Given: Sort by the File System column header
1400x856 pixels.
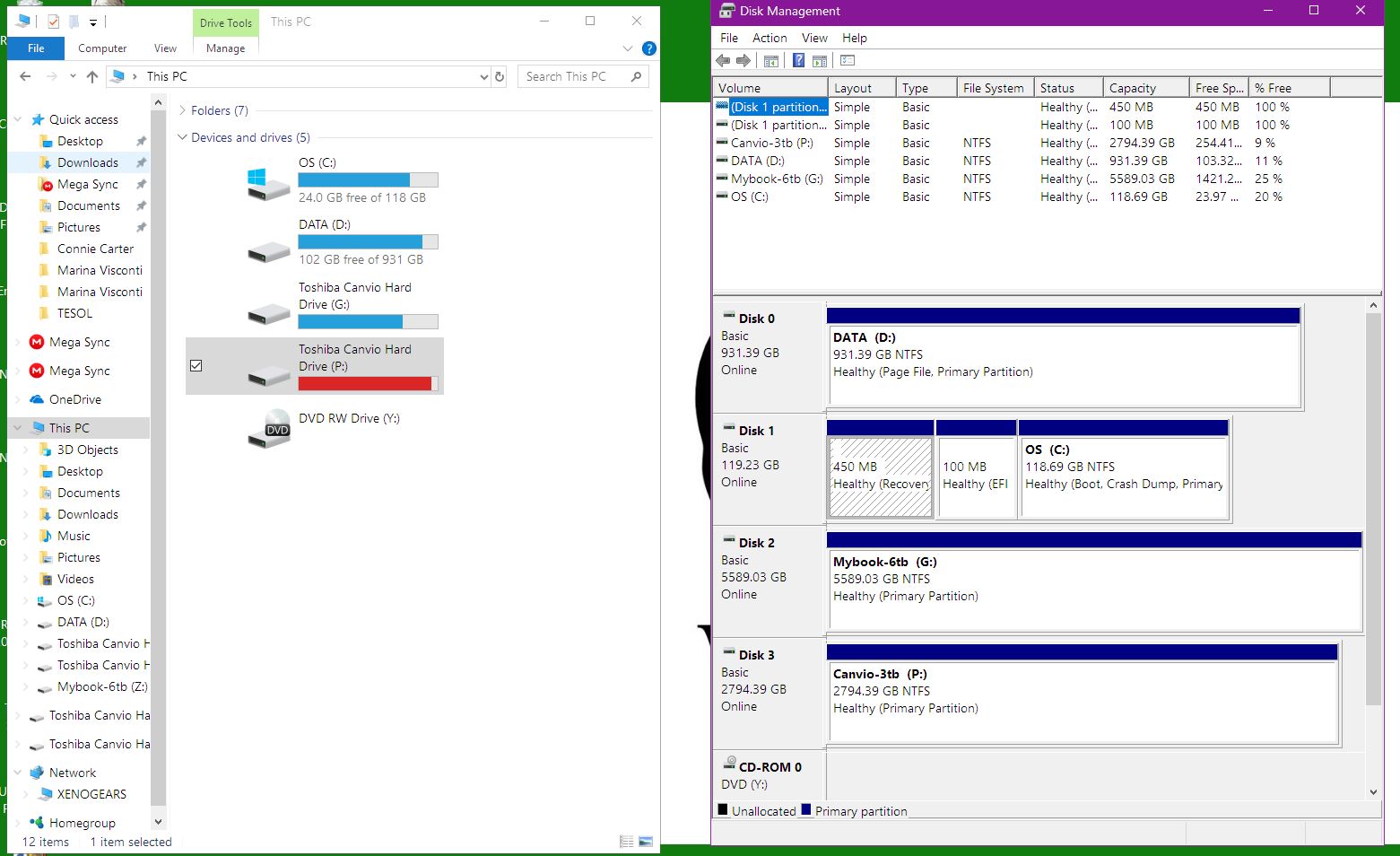Looking at the screenshot, I should [995, 88].
